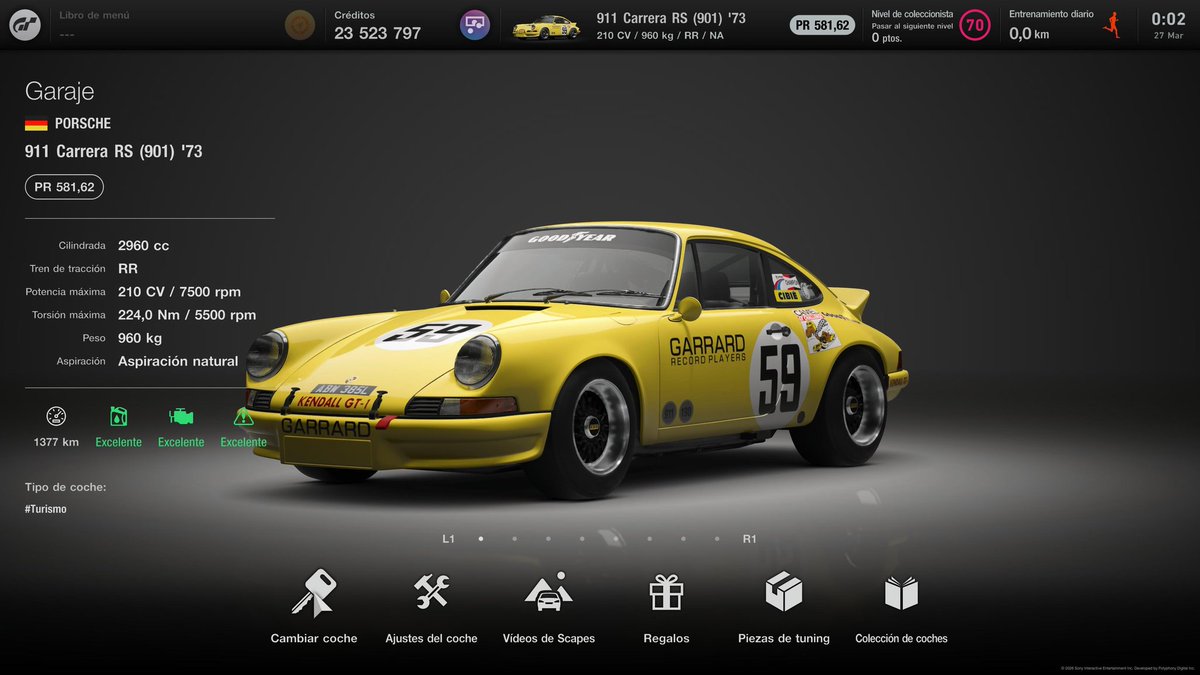Viewport: 1200px width, 675px height.
Task: Click the Cambiar coche key icon
Action: [314, 593]
